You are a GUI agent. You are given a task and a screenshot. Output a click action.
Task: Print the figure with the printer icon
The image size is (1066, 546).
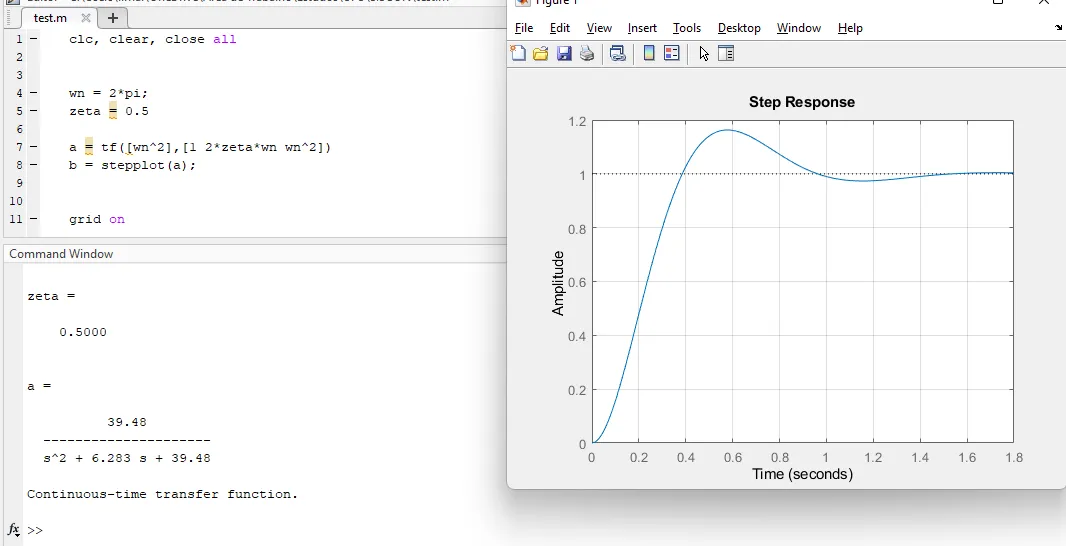tap(587, 54)
